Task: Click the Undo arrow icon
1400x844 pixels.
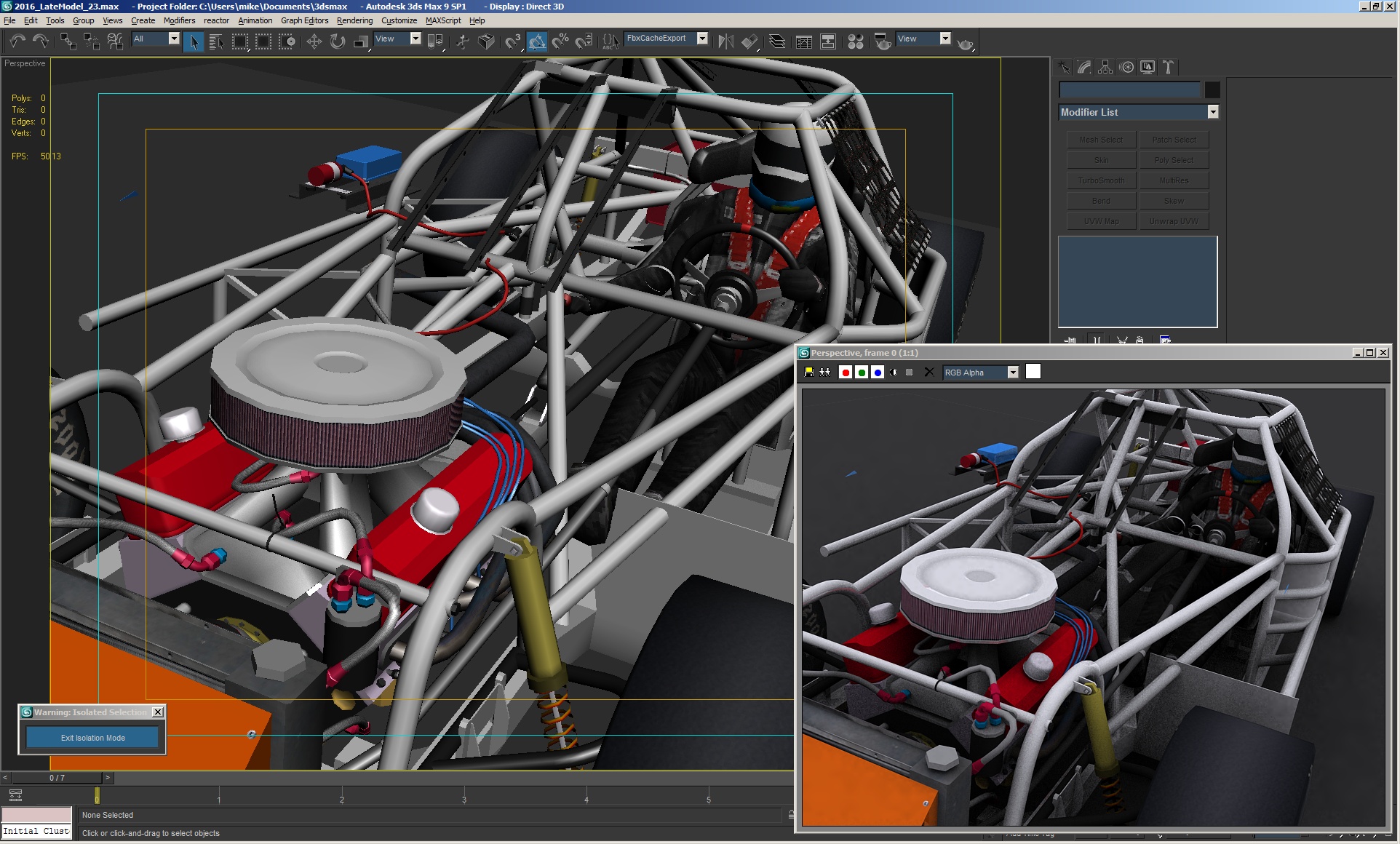Action: [17, 41]
